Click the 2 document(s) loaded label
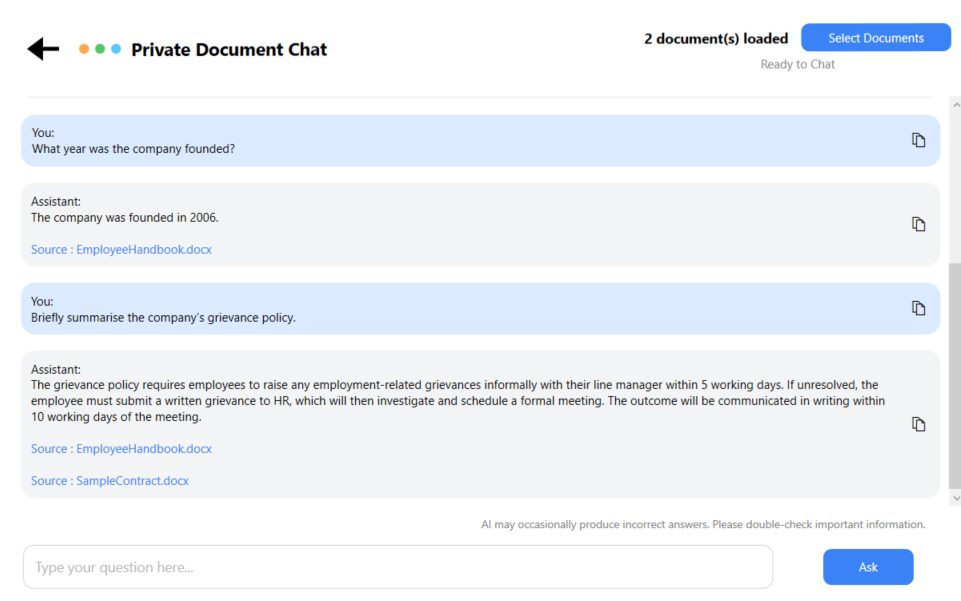Image resolution: width=961 pixels, height=601 pixels. point(716,38)
